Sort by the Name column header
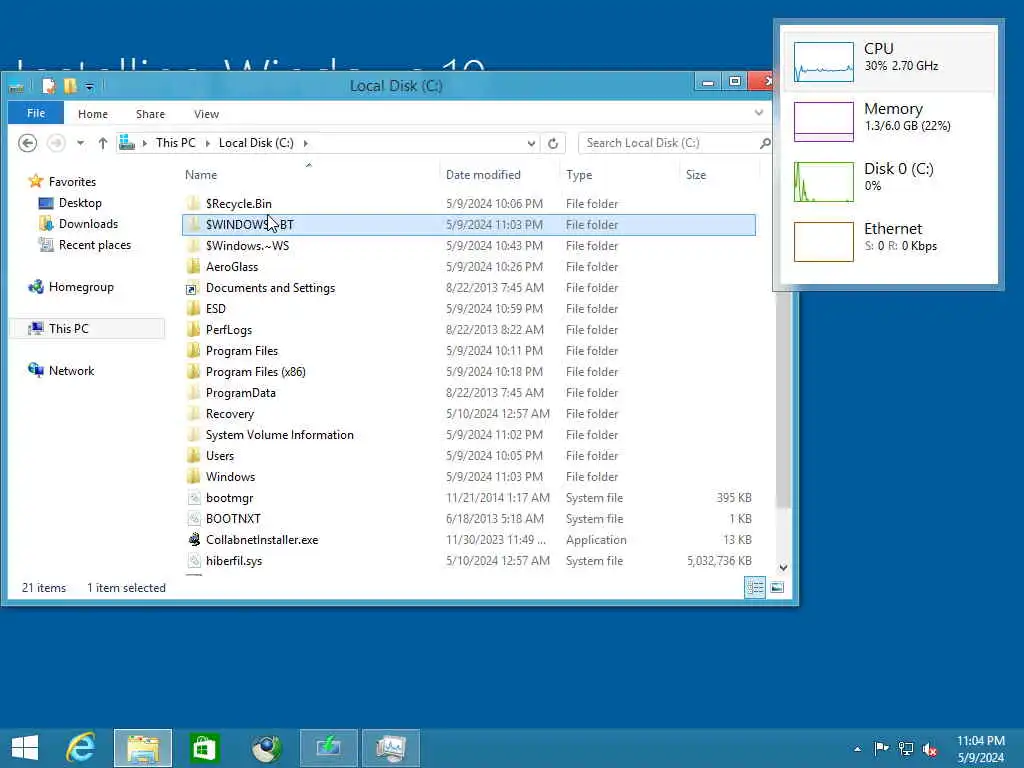 coord(200,174)
